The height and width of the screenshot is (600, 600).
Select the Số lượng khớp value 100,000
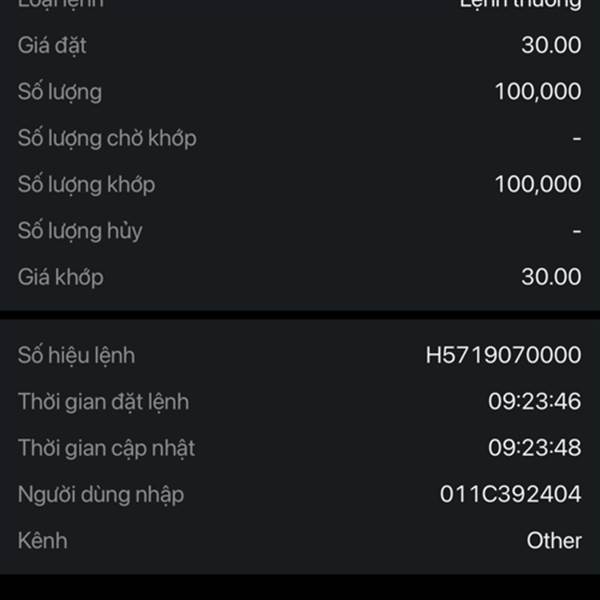click(538, 184)
